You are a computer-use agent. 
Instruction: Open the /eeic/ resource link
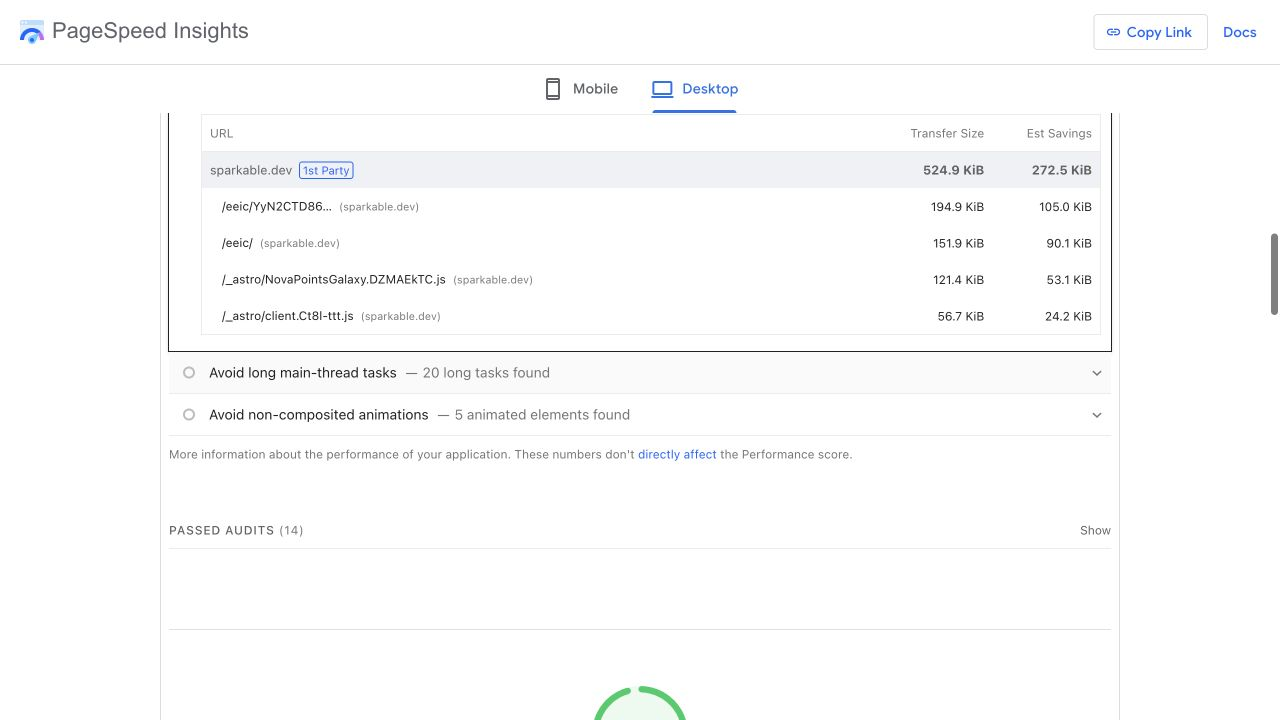(237, 243)
